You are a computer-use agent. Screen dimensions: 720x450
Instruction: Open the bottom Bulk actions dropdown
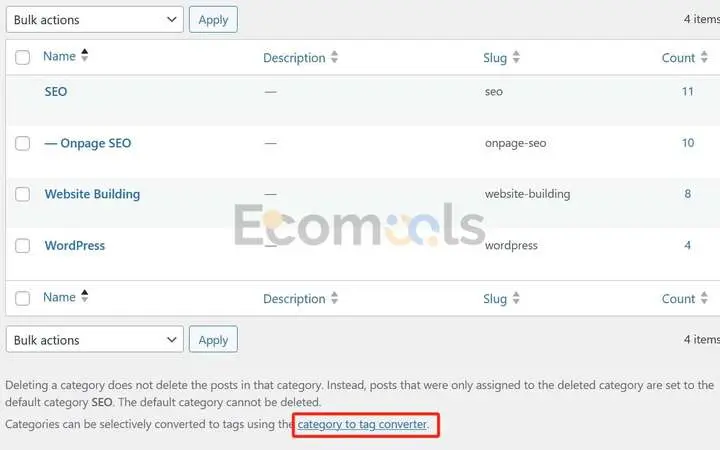coord(95,340)
